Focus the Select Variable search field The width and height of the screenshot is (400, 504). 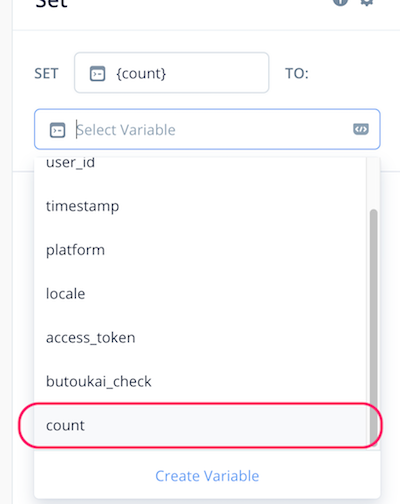click(x=207, y=129)
